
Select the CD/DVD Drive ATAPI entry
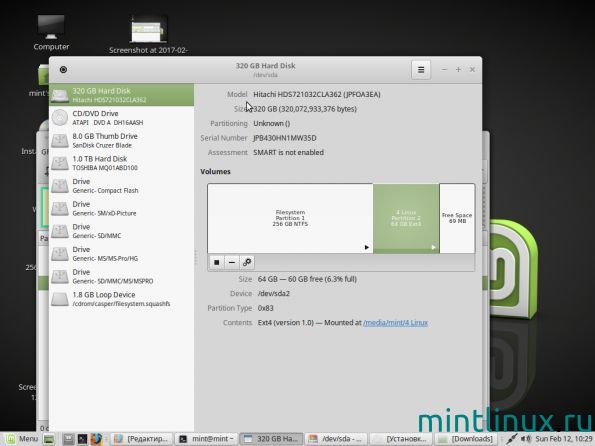click(x=121, y=118)
